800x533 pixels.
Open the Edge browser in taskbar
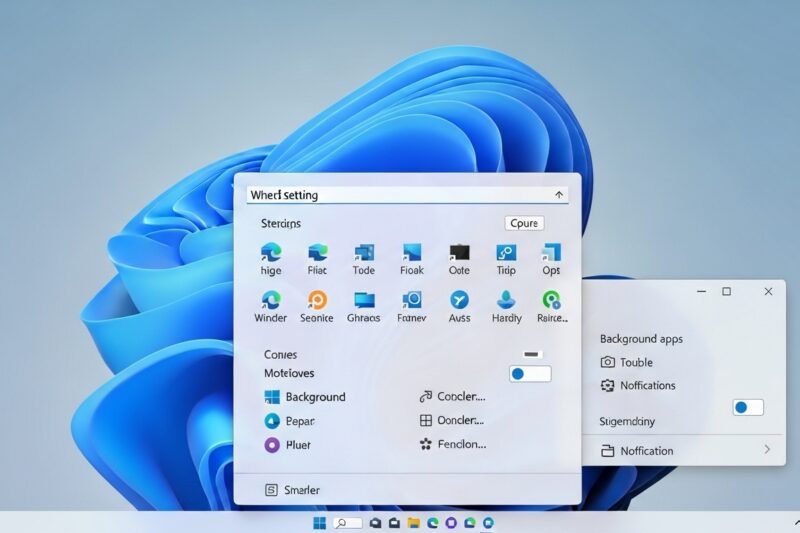click(433, 523)
